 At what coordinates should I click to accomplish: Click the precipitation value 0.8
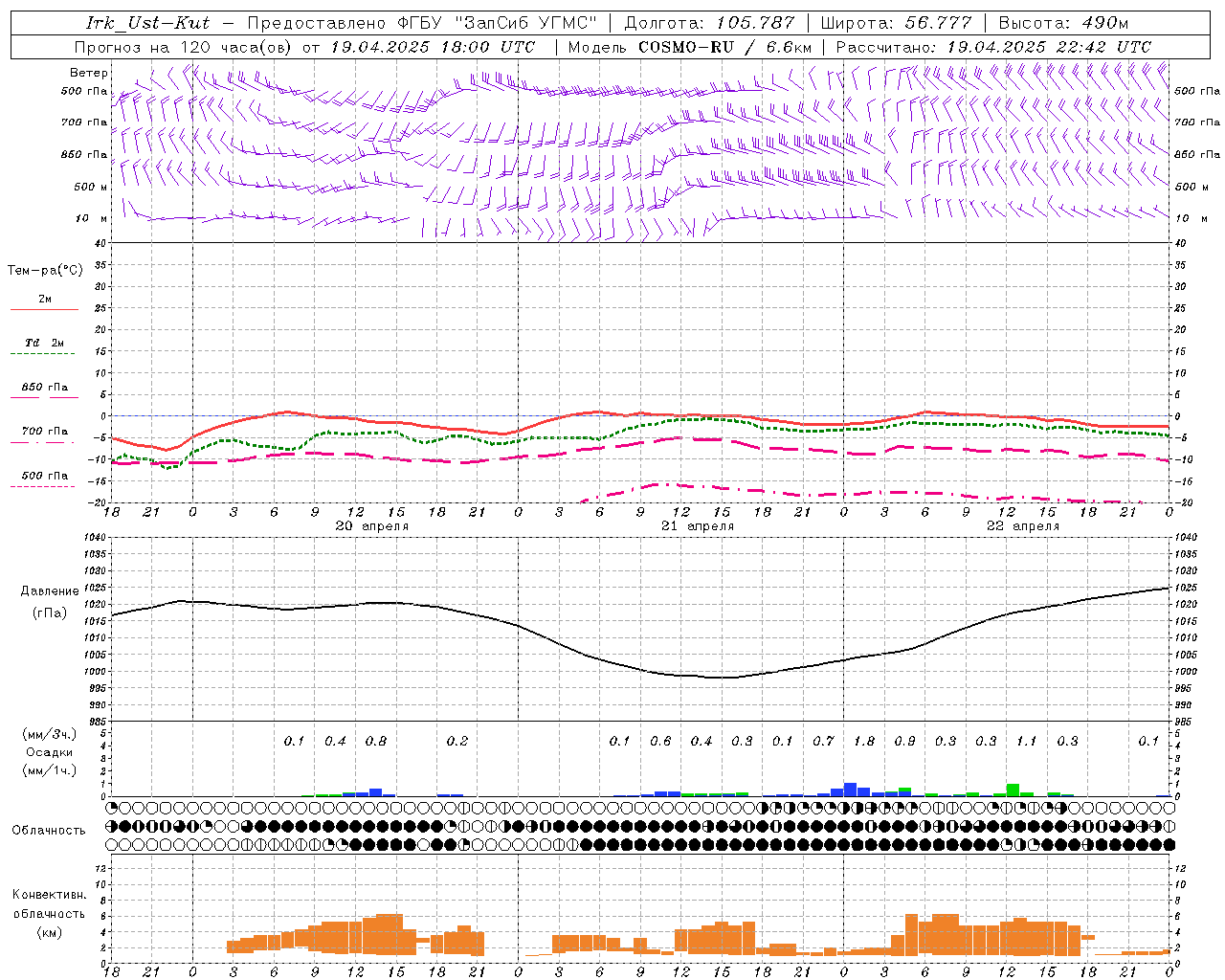[x=376, y=741]
